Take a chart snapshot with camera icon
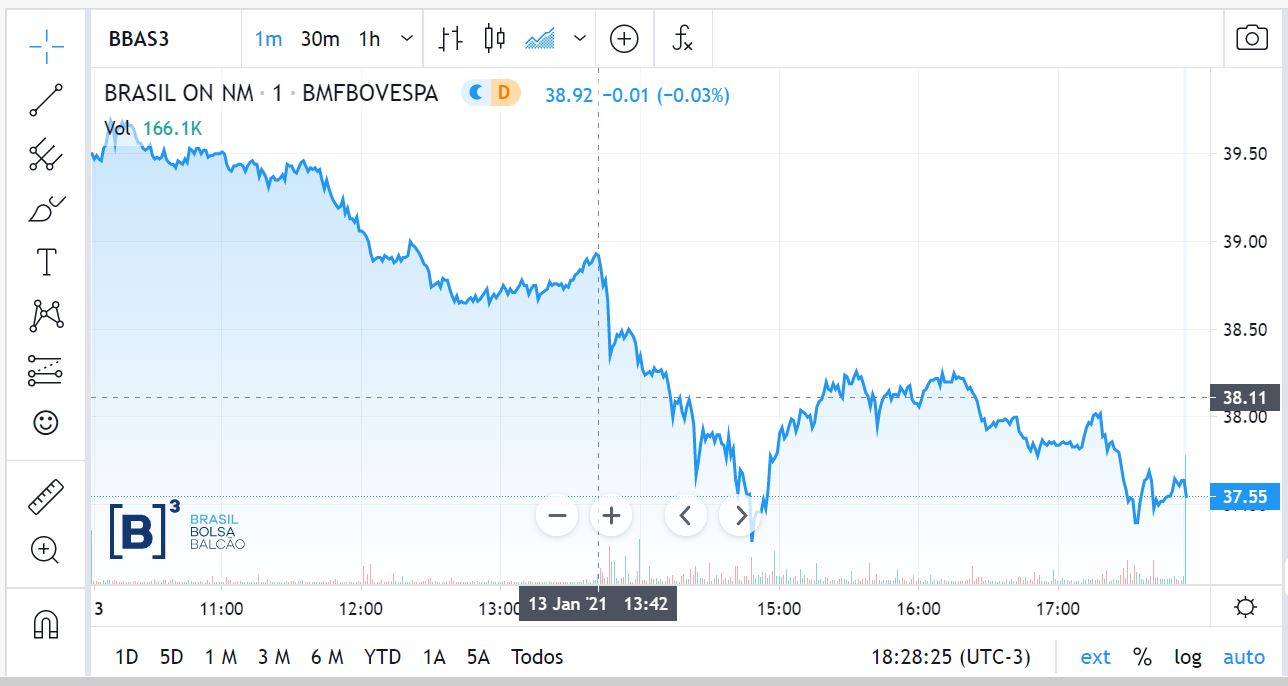Screen dimensions: 1288x686 (1252, 39)
